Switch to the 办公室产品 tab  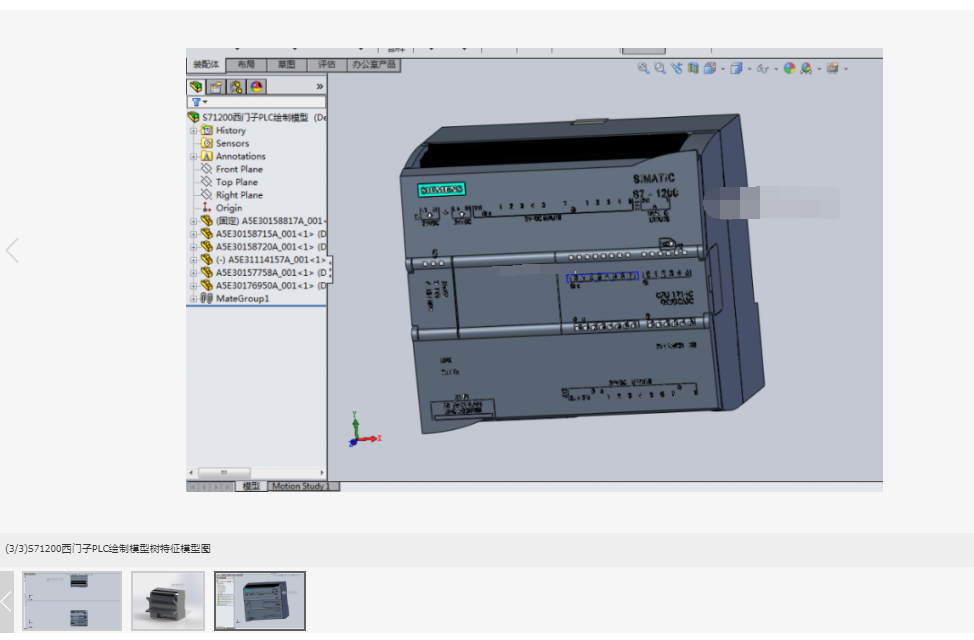[x=374, y=65]
